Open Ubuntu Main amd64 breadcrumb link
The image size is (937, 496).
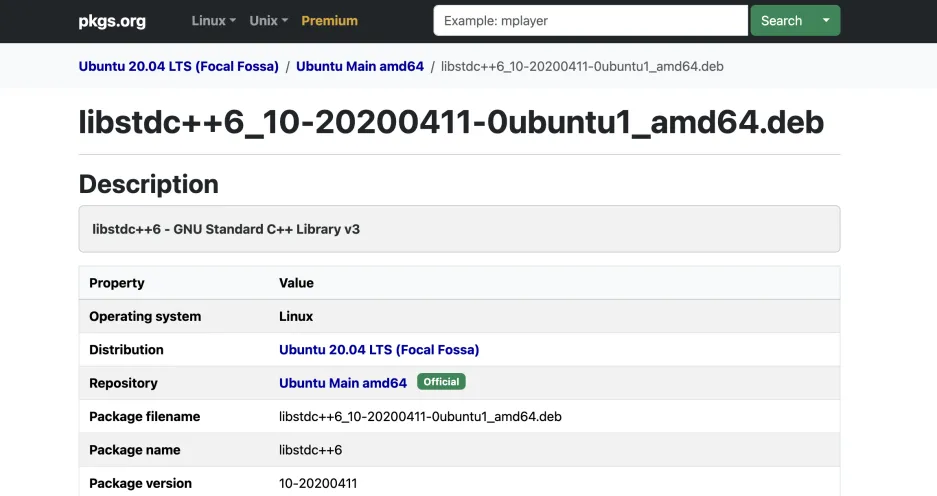pos(360,66)
